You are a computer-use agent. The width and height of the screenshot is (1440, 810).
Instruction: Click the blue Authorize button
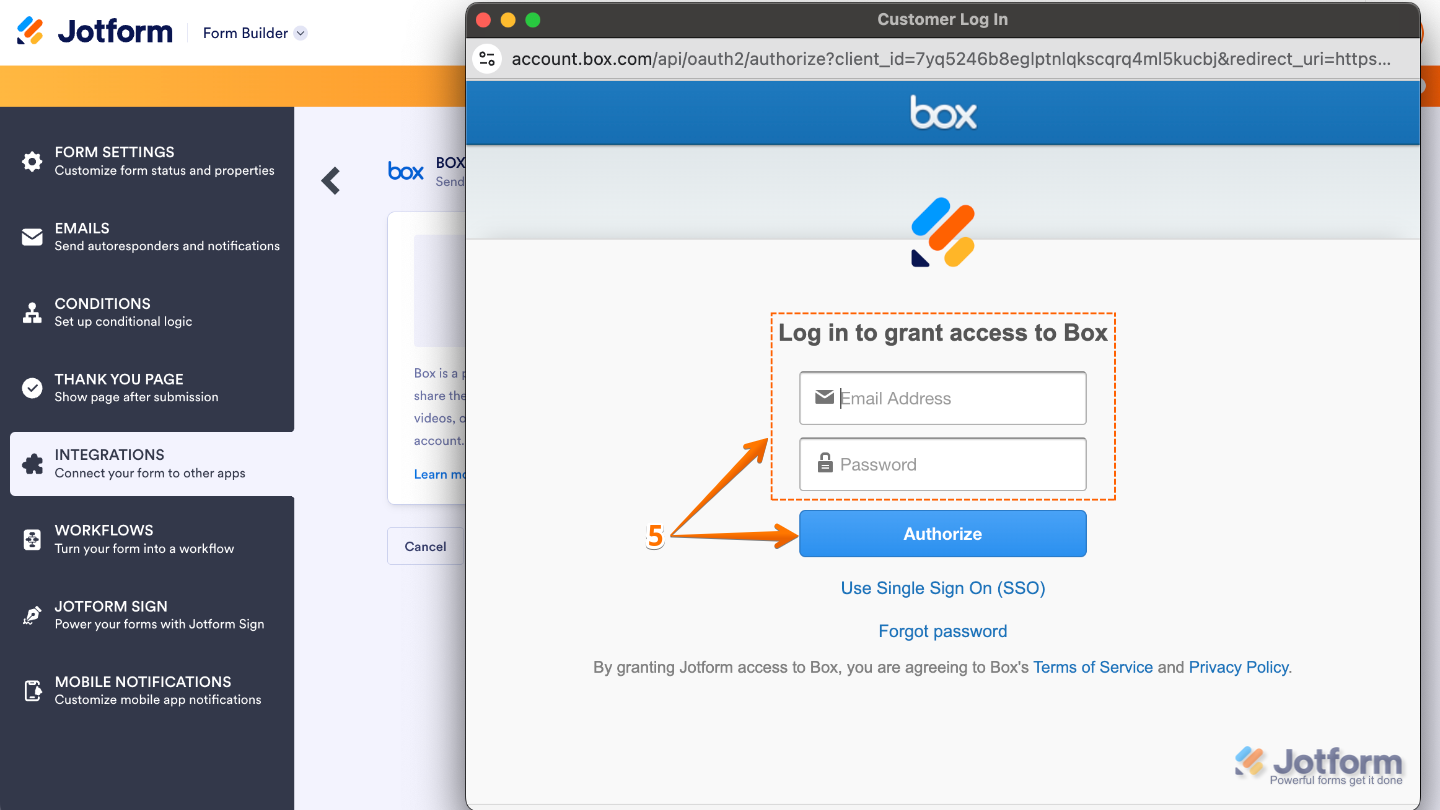click(943, 534)
